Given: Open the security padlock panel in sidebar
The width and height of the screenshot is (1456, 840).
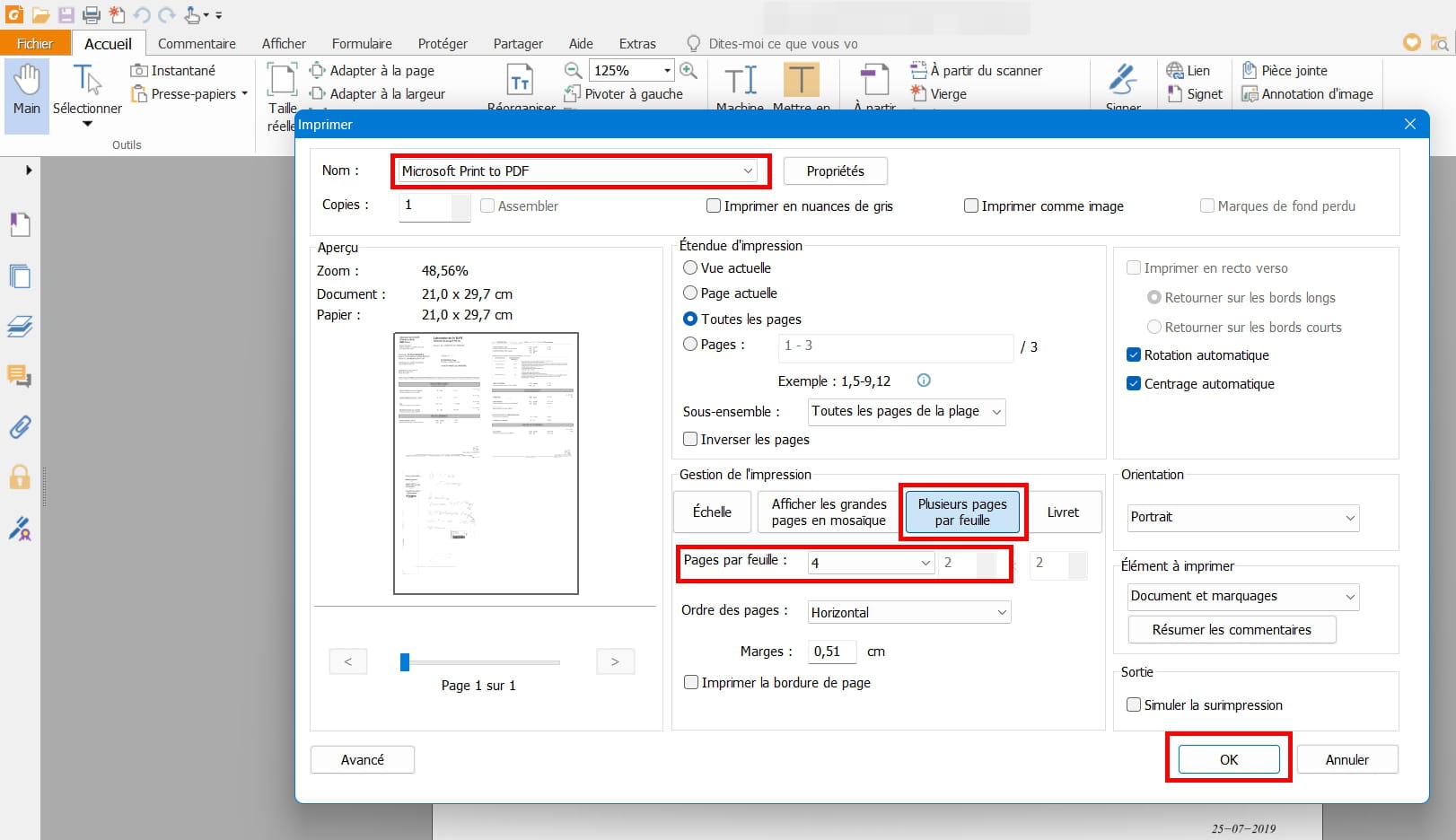Looking at the screenshot, I should point(20,477).
